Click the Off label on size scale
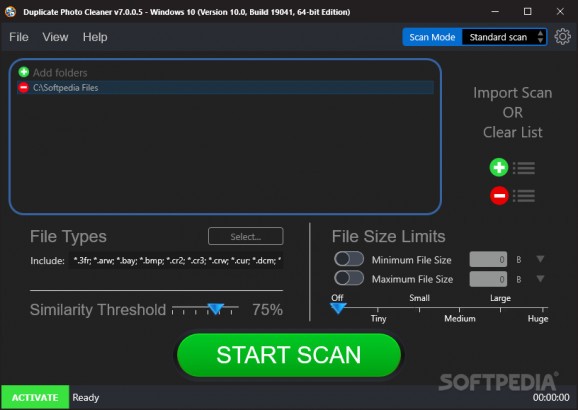 pyautogui.click(x=337, y=298)
